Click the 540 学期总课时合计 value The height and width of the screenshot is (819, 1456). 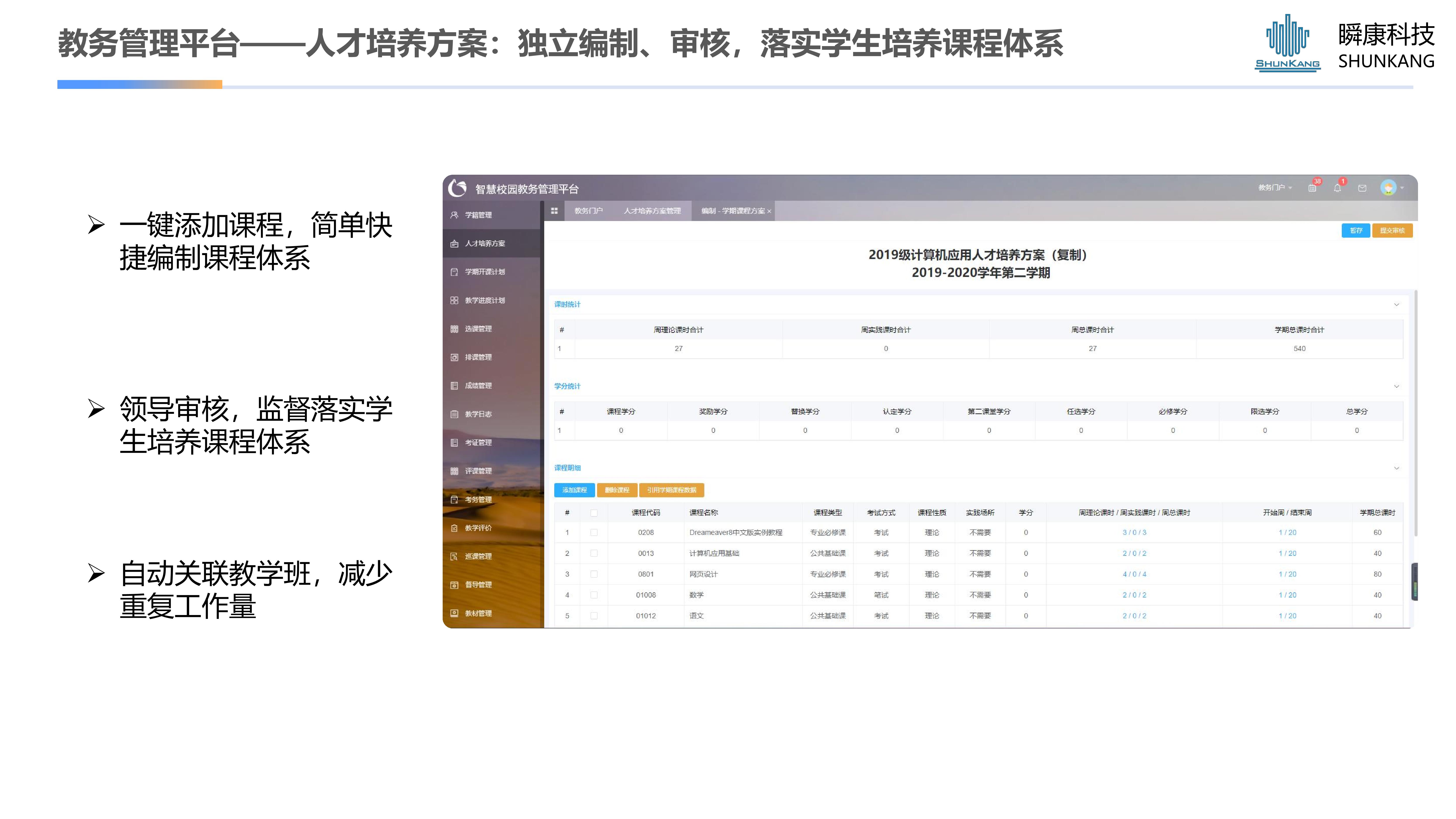[1299, 349]
